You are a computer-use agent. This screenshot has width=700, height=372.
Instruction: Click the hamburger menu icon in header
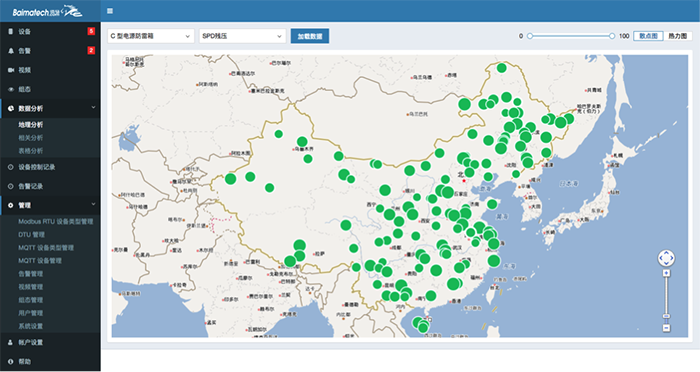pyautogui.click(x=110, y=11)
